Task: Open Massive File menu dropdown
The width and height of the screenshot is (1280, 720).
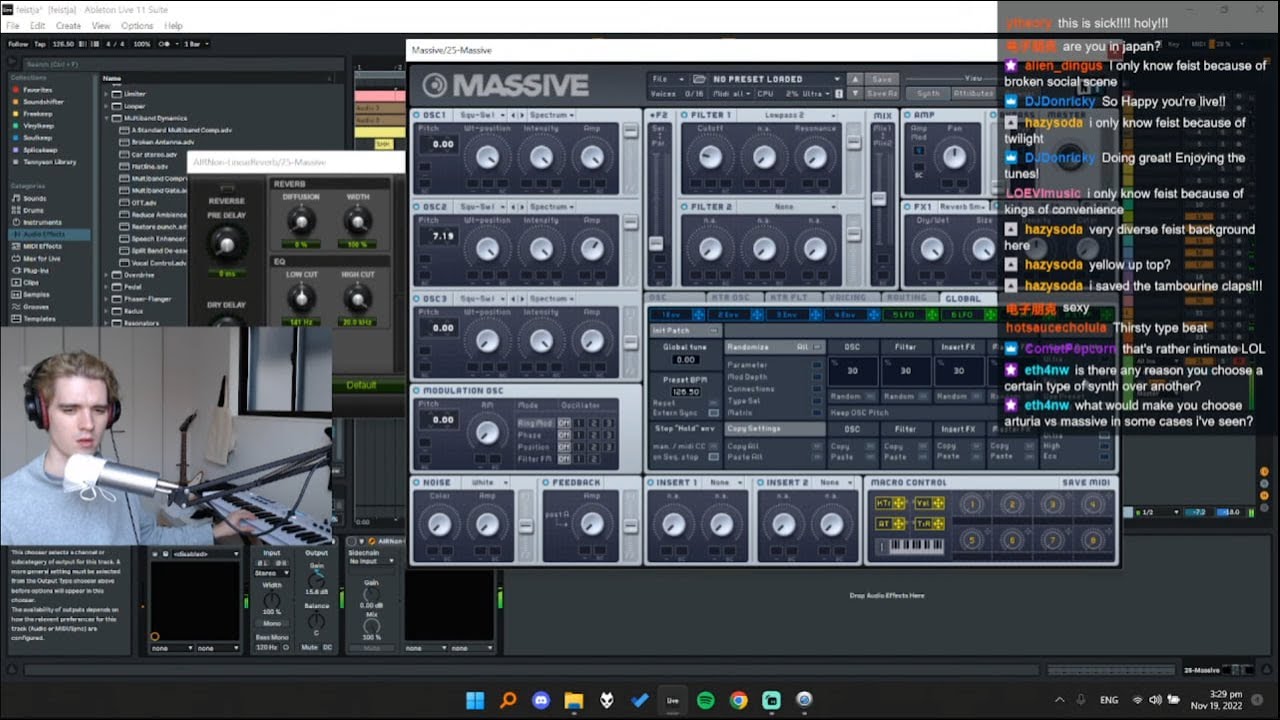Action: (668, 79)
